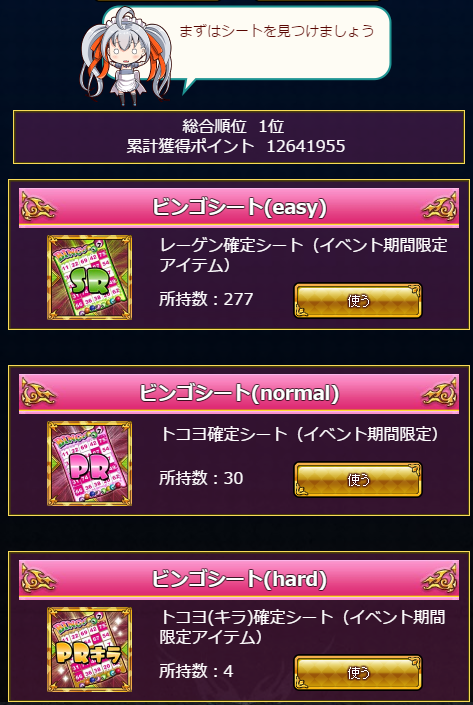This screenshot has width=473, height=705.
Task: Select the ビンゴシート(easy) header
Action: click(239, 208)
